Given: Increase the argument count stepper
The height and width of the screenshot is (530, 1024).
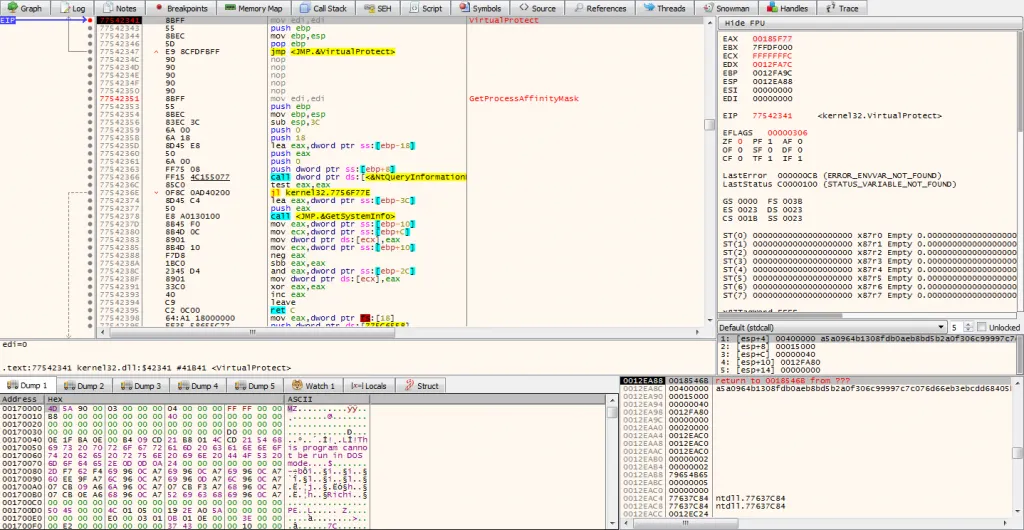Looking at the screenshot, I should [969, 325].
